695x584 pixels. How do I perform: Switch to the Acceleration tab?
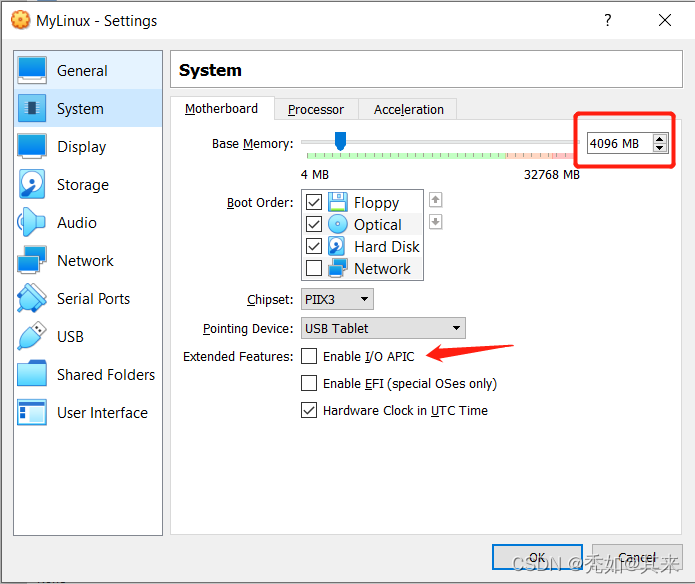tap(408, 109)
